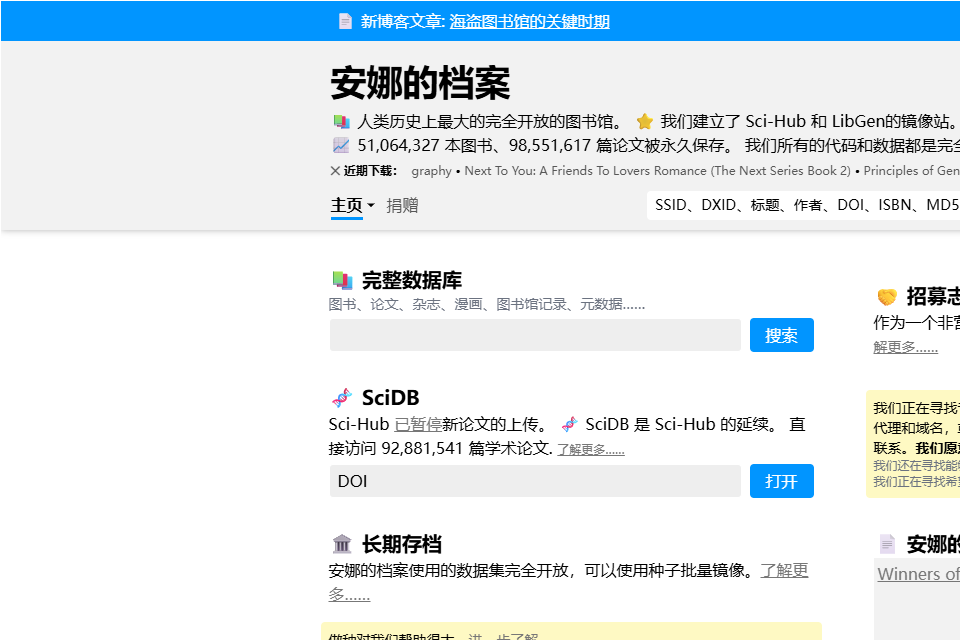Image resolution: width=960 pixels, height=640 pixels.
Task: Go to the 捐赠 tab
Action: point(402,206)
